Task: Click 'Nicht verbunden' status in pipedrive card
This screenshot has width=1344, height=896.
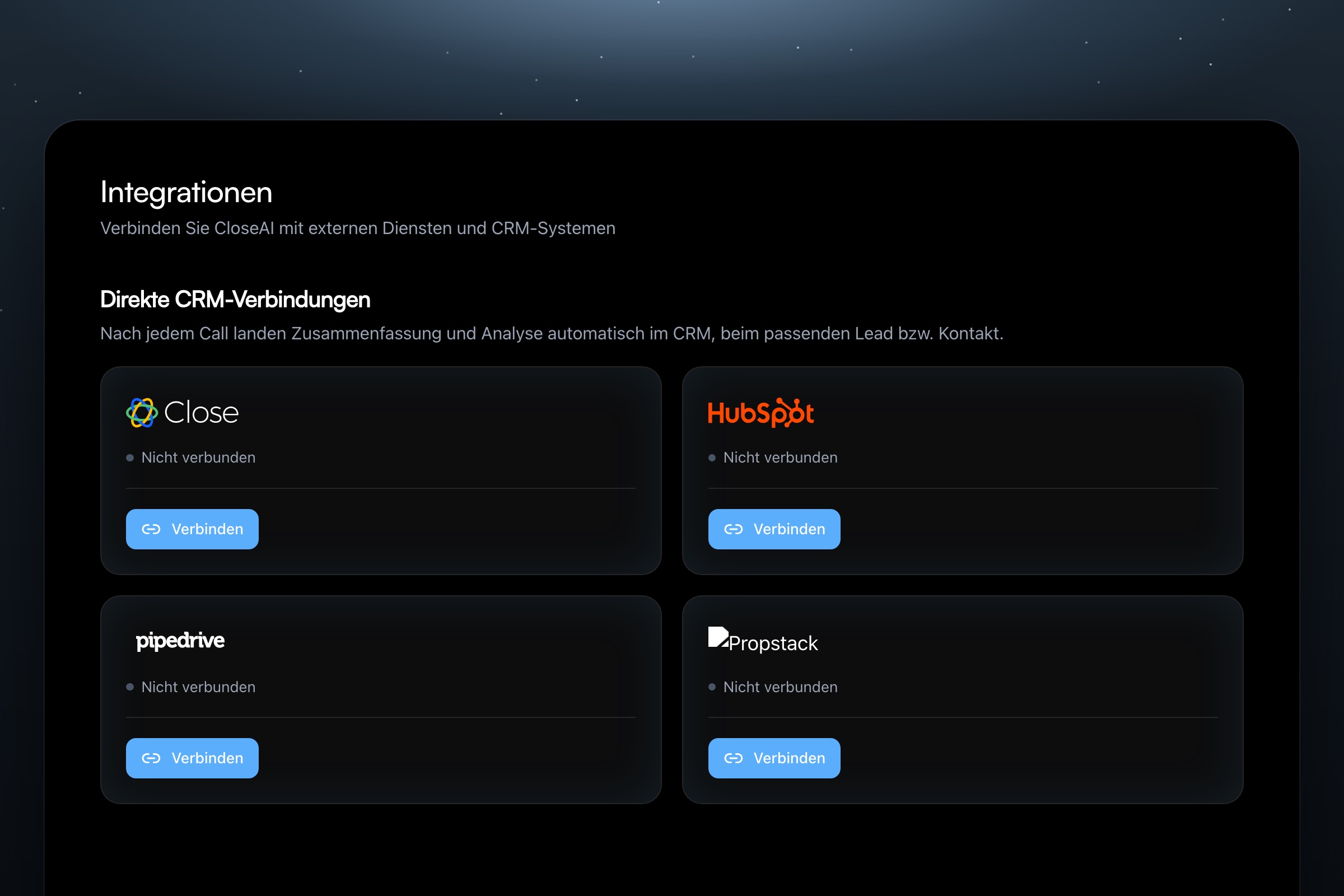Action: 191,687
